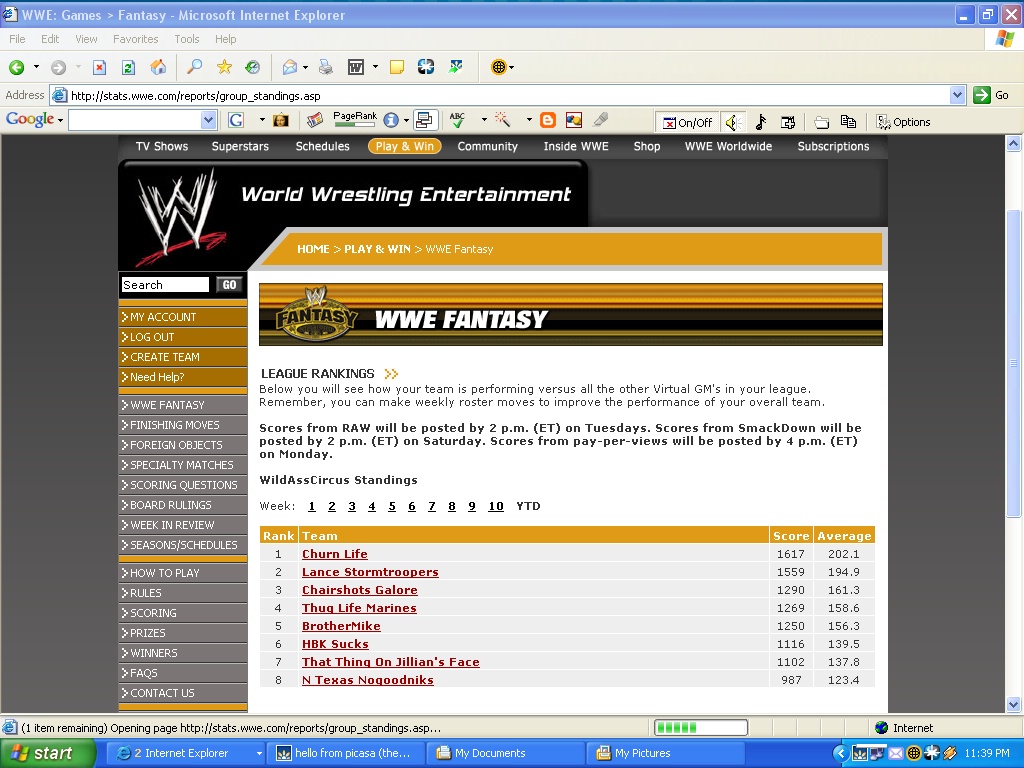The width and height of the screenshot is (1024, 768).
Task: Open the Churn Life team link
Action: (334, 554)
